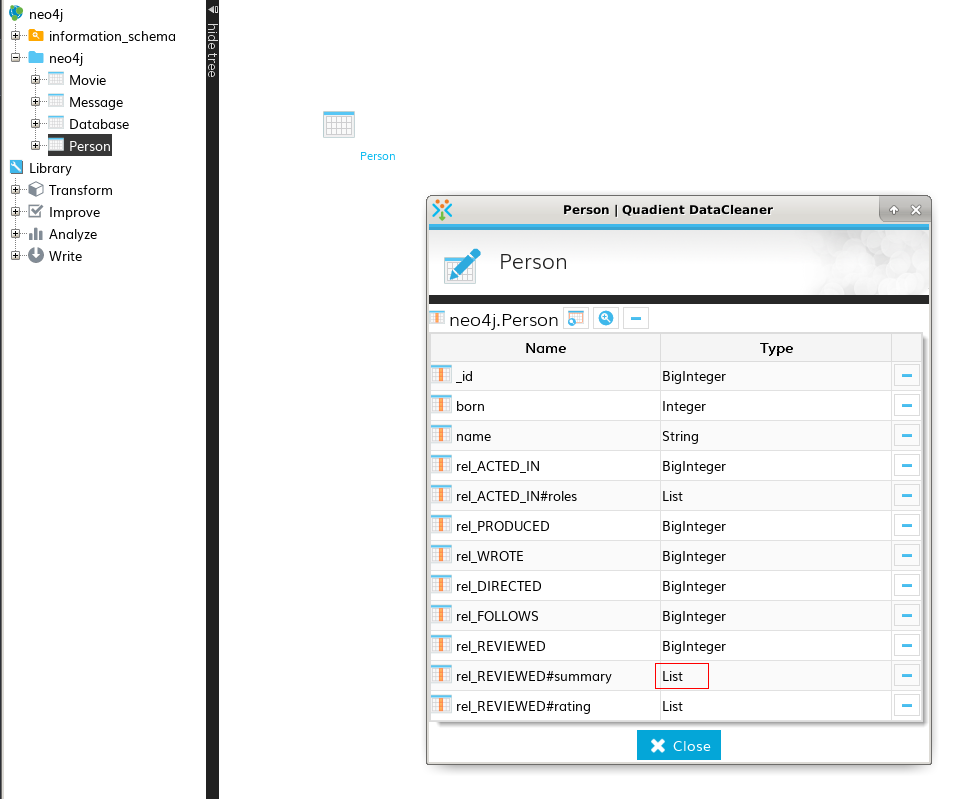Click the up arrow in dialog title bar
953x799 pixels.
(893, 210)
